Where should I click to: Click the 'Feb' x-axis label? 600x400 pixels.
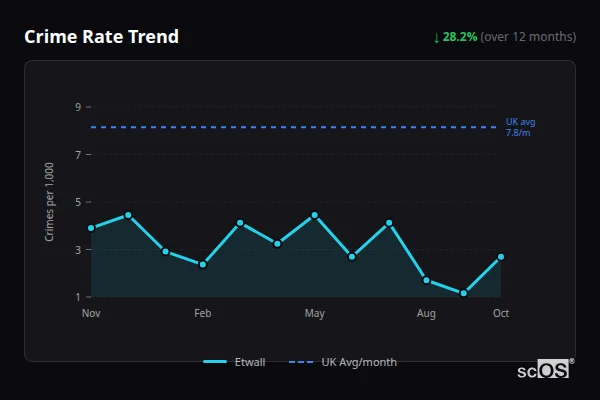tap(203, 313)
